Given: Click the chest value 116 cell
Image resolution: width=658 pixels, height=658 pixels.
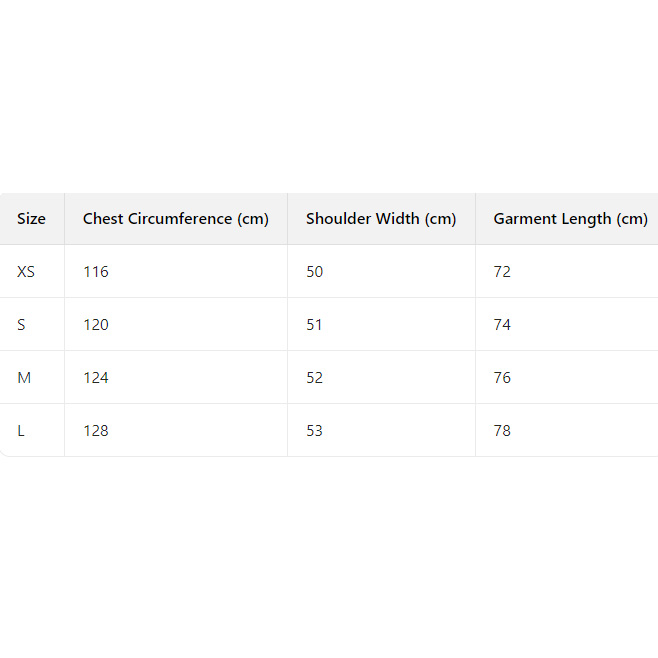Looking at the screenshot, I should tap(96, 272).
